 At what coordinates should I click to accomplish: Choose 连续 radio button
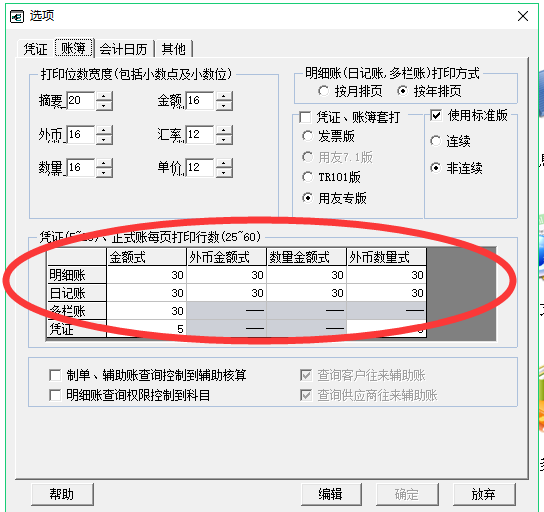pyautogui.click(x=436, y=141)
